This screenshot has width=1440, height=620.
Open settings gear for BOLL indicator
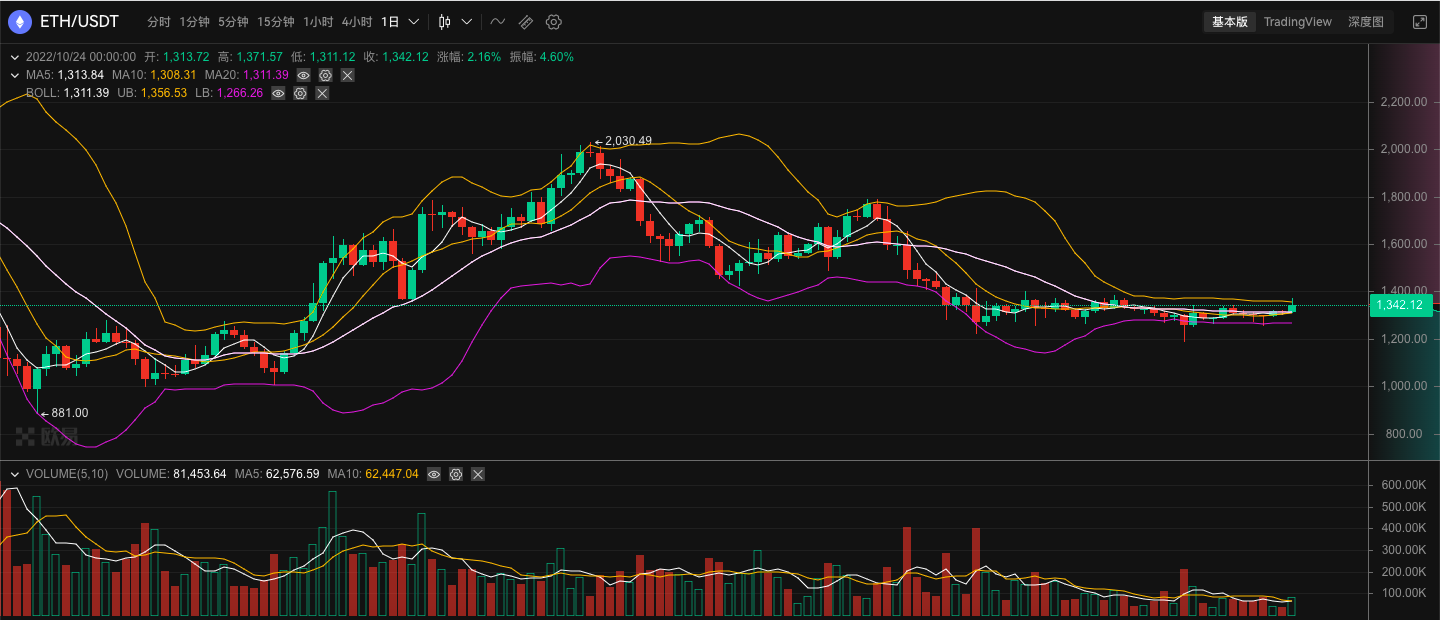(300, 93)
